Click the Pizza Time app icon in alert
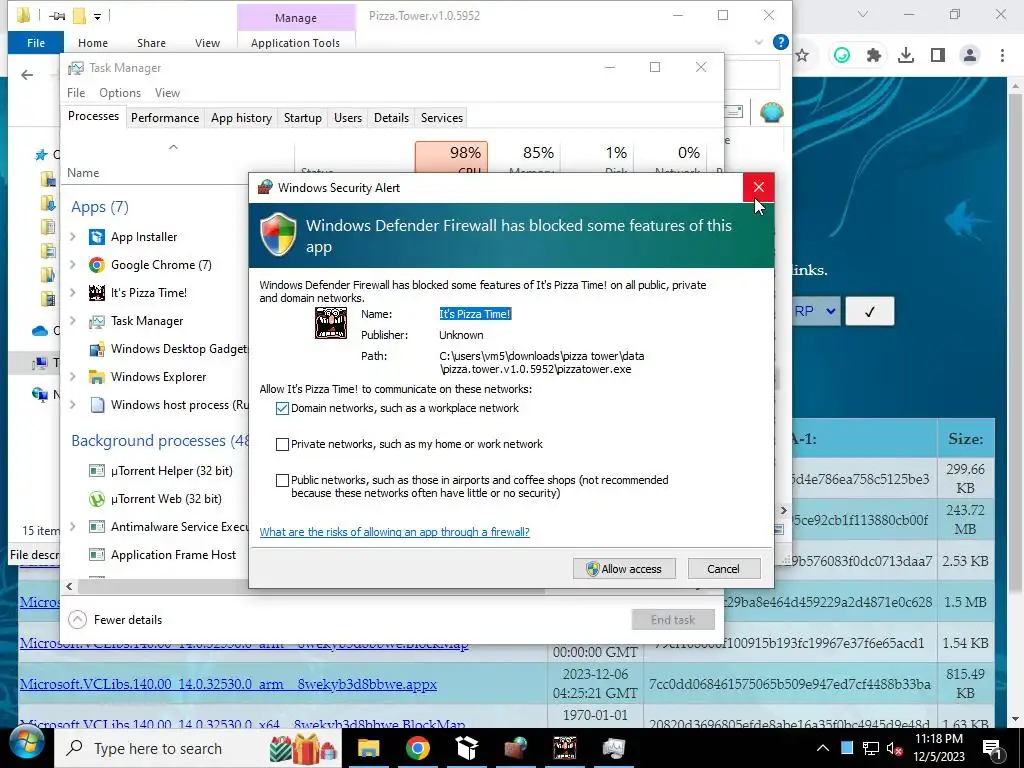1024x768 pixels. (x=331, y=323)
